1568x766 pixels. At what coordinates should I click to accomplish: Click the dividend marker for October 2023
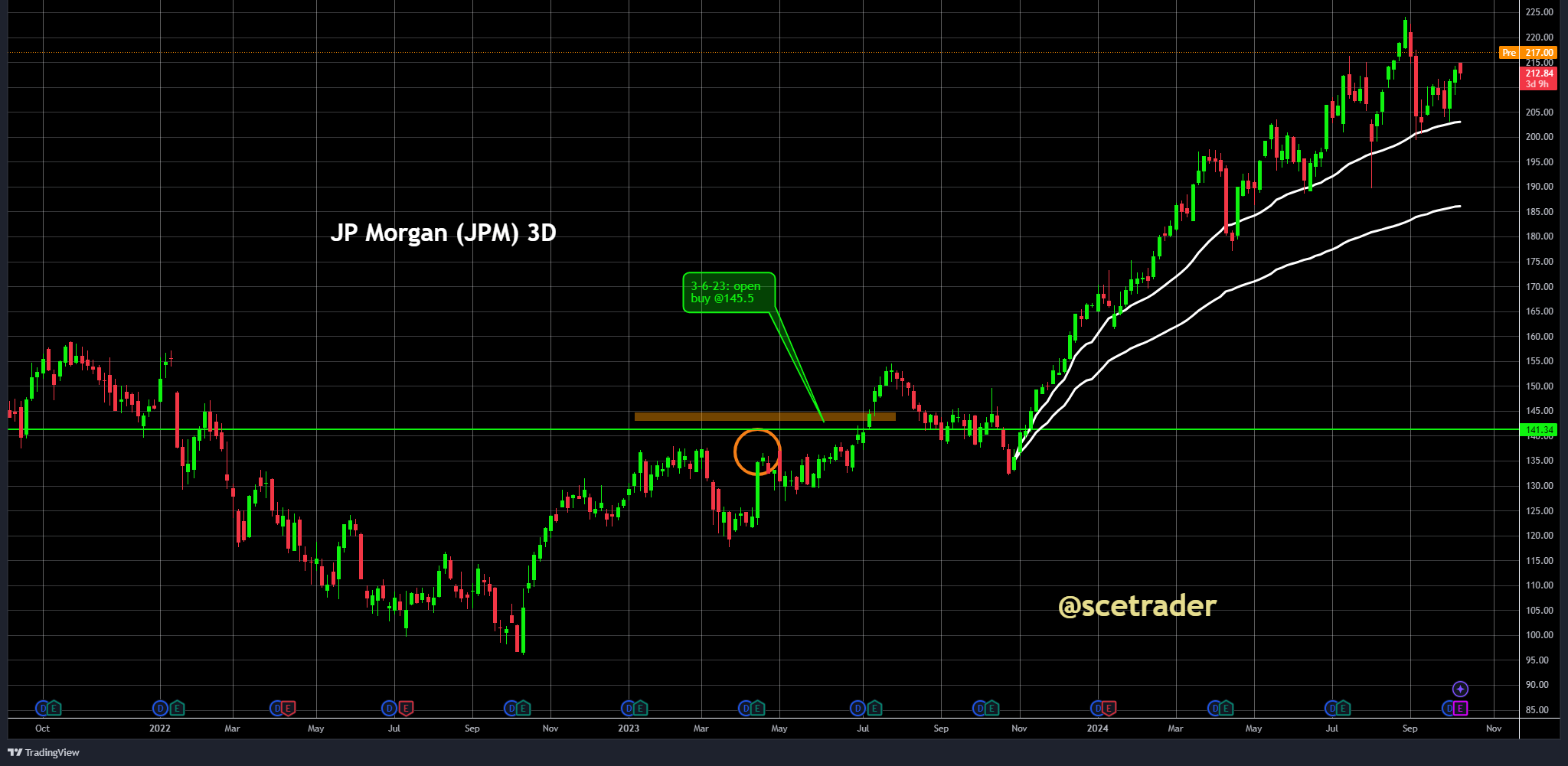(x=979, y=709)
